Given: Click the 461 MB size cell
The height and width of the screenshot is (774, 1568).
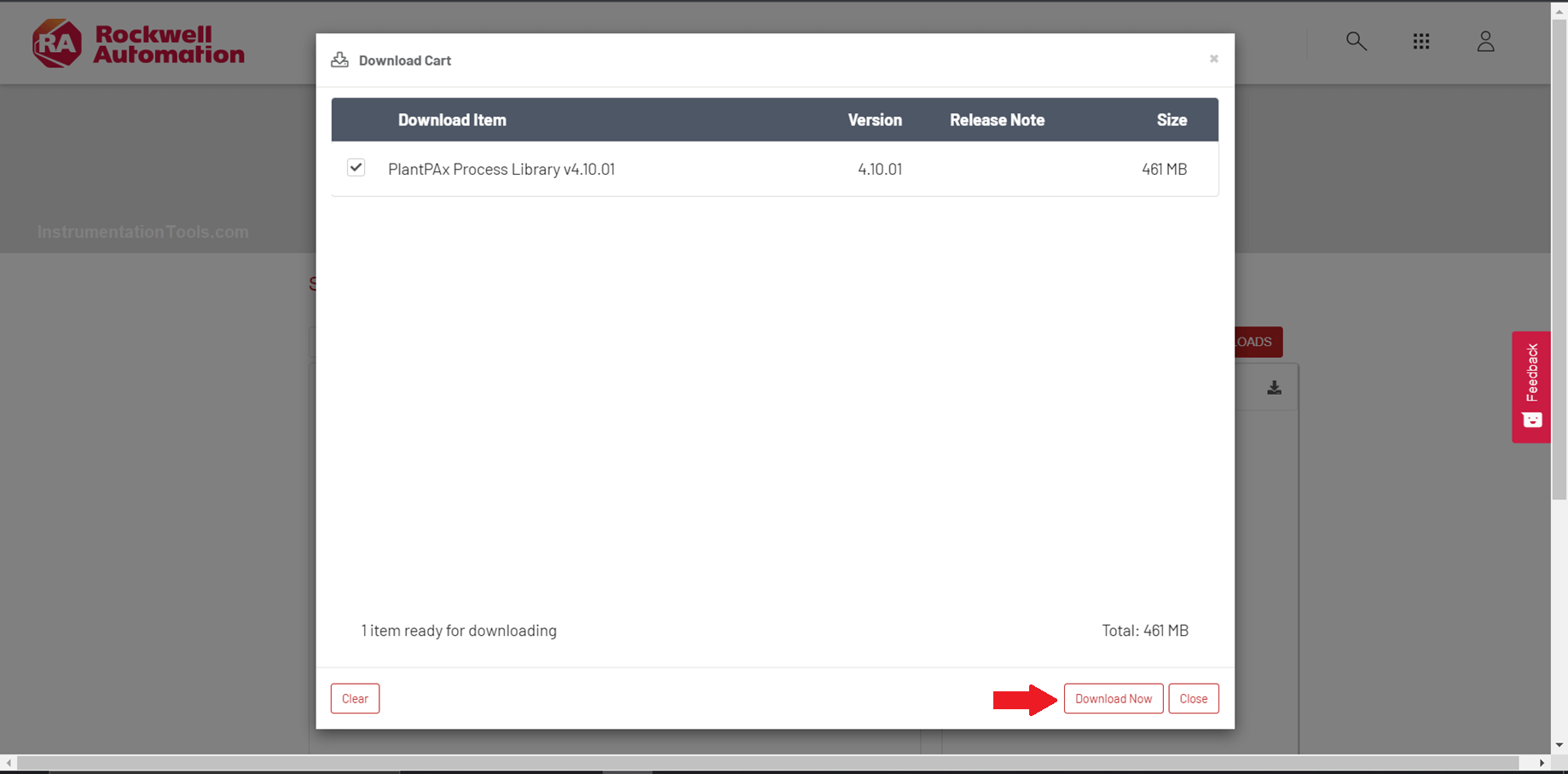Looking at the screenshot, I should pyautogui.click(x=1164, y=169).
